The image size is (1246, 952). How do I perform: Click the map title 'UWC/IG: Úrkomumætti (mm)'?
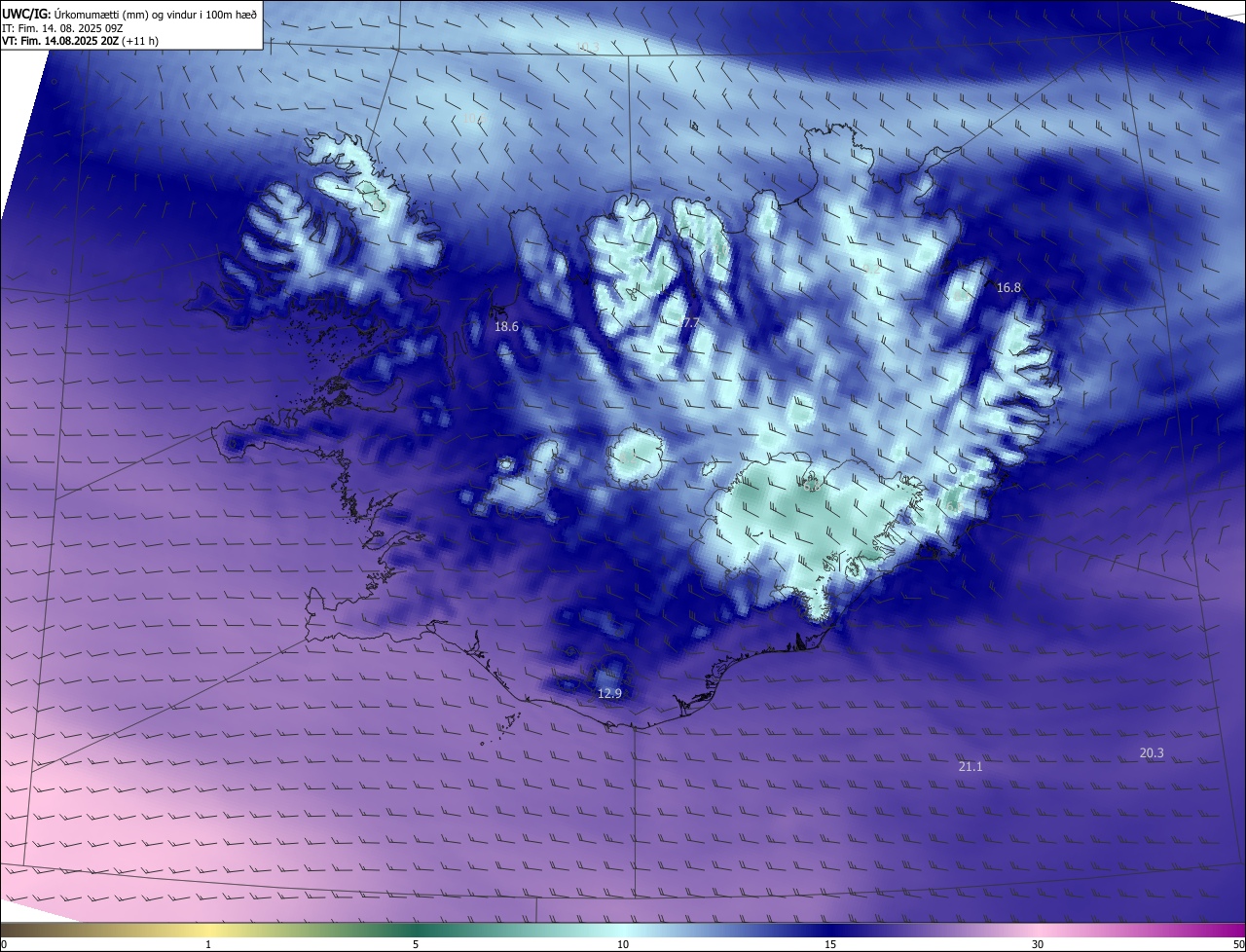(75, 14)
